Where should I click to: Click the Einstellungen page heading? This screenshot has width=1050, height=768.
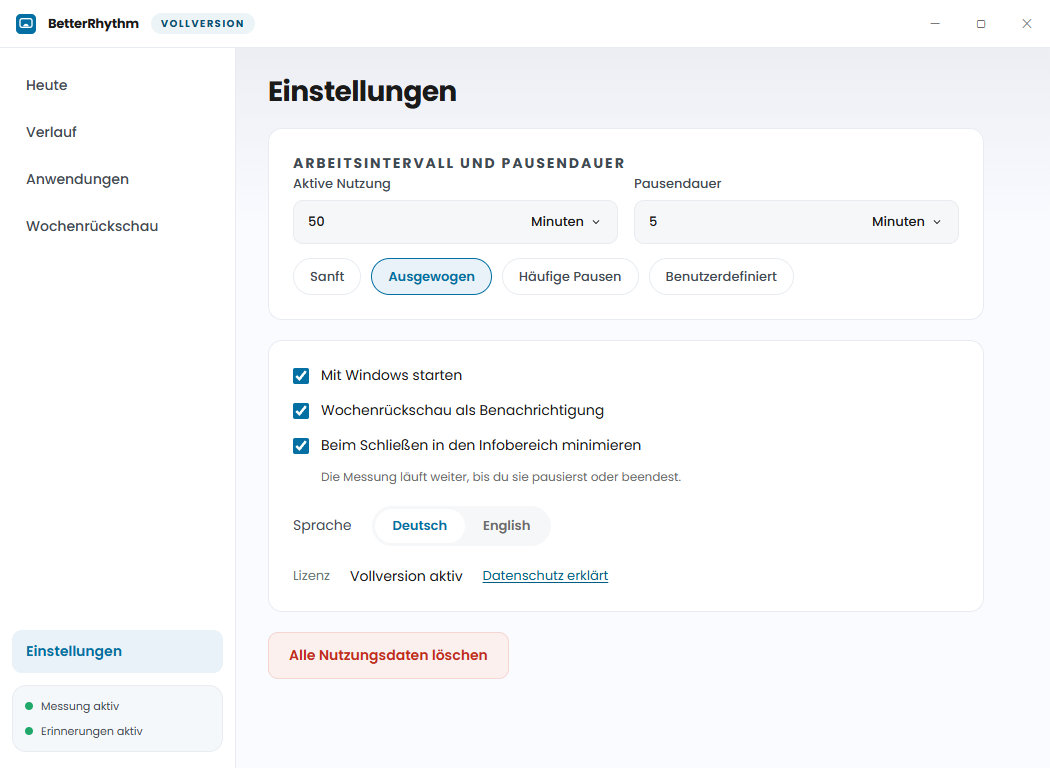coord(362,92)
